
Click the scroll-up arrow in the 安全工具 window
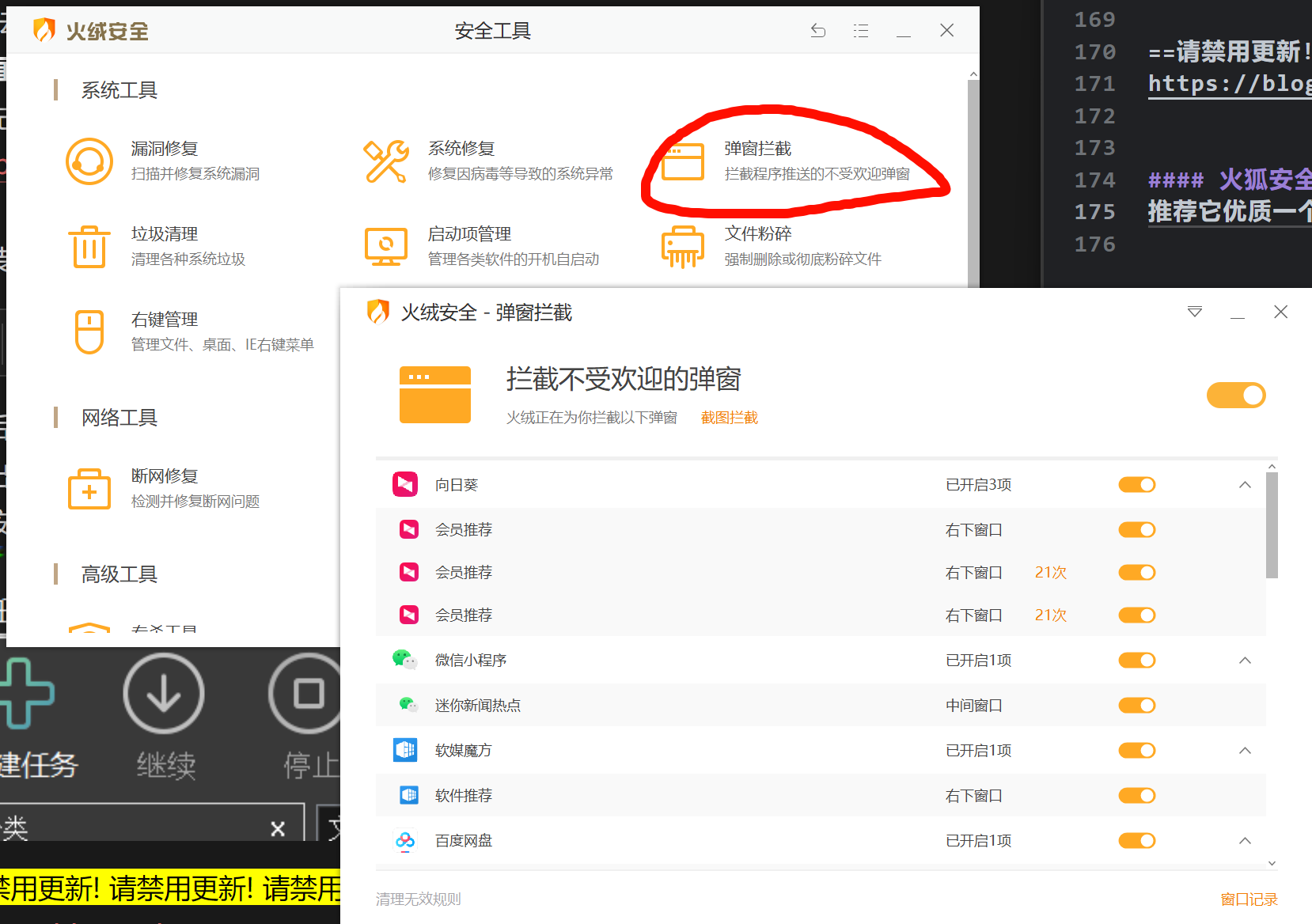coord(973,74)
